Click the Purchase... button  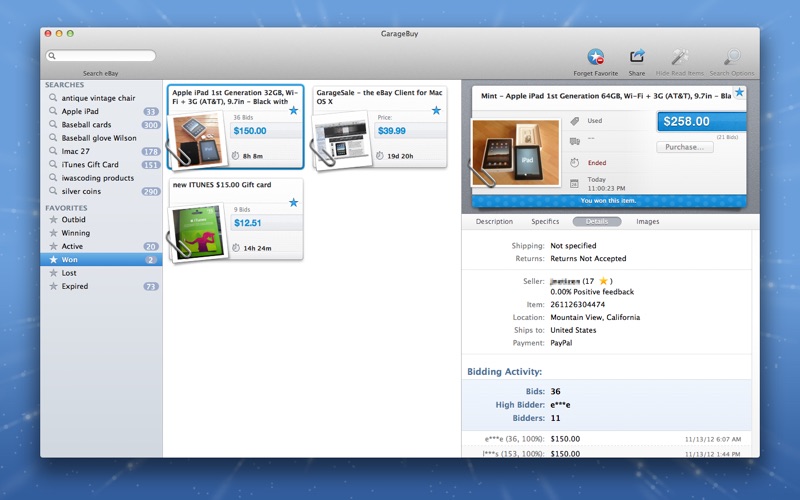(x=685, y=147)
